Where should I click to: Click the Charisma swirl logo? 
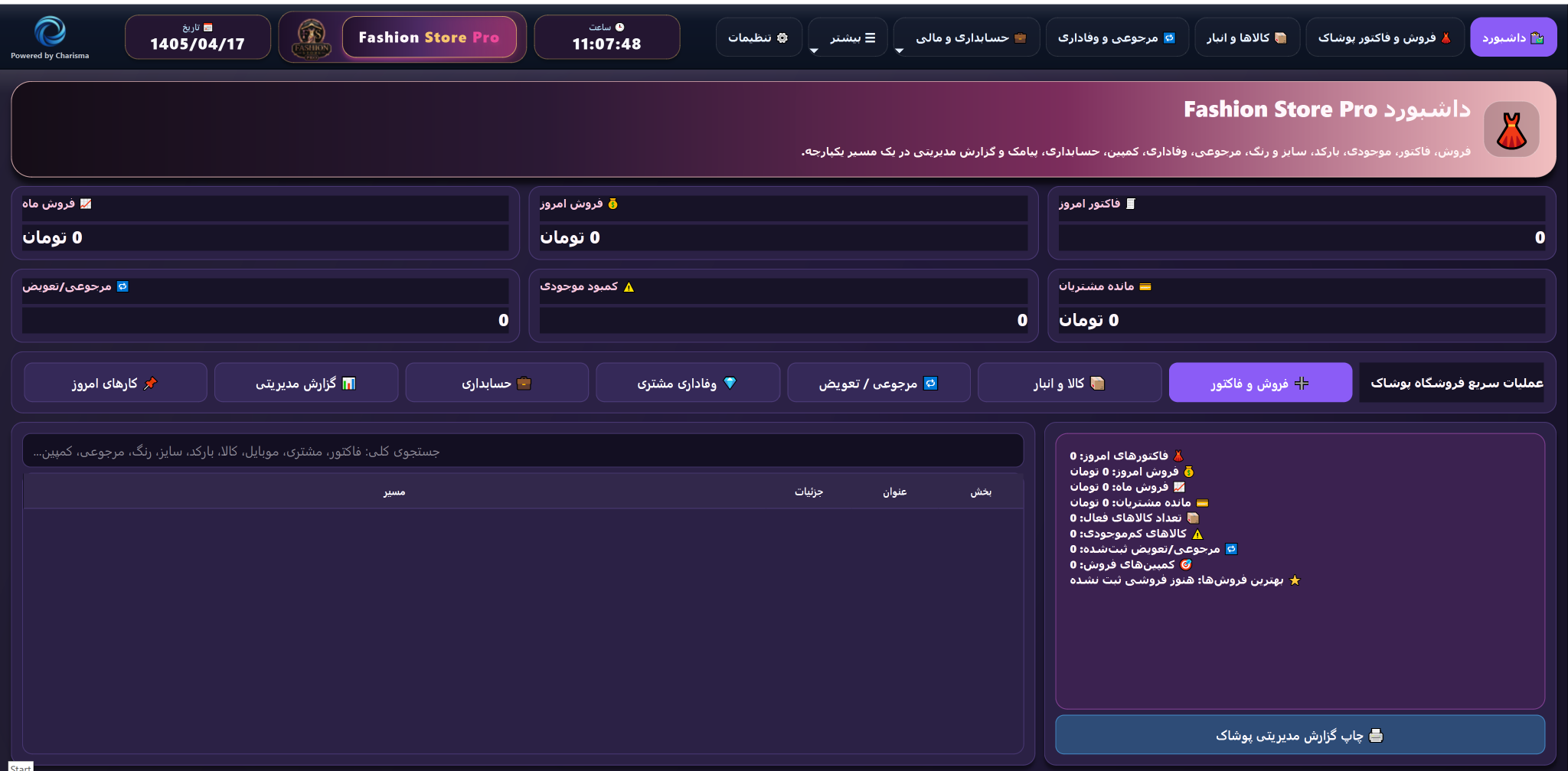click(x=51, y=31)
